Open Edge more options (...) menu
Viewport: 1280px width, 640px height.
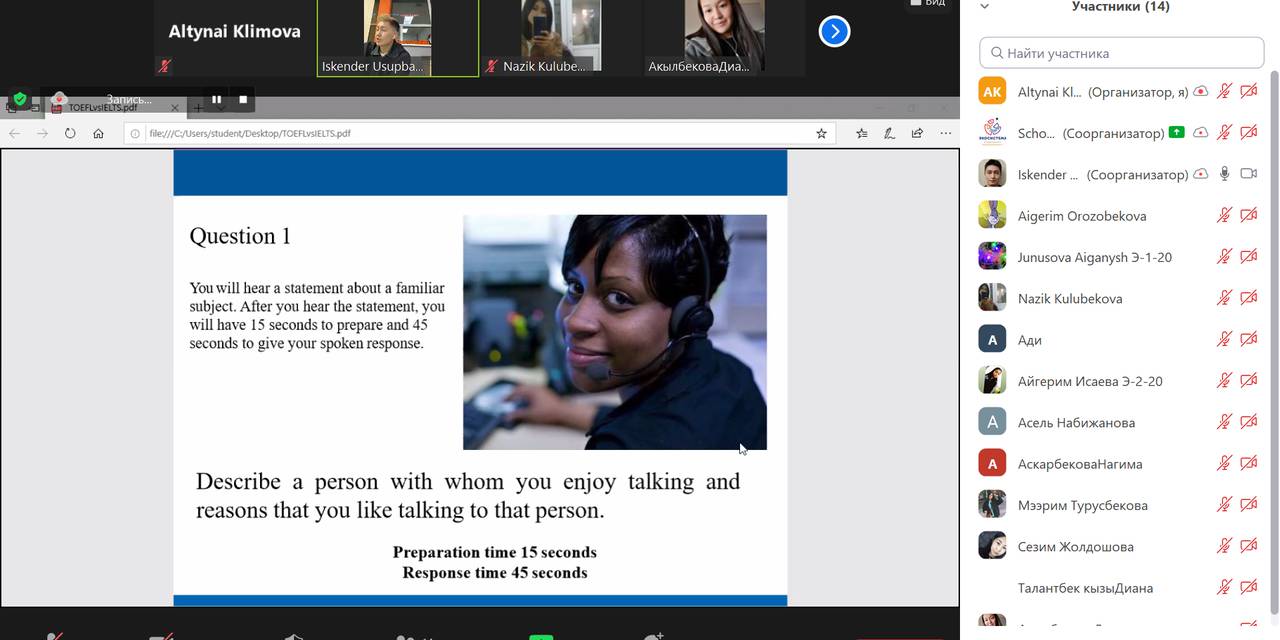click(946, 132)
